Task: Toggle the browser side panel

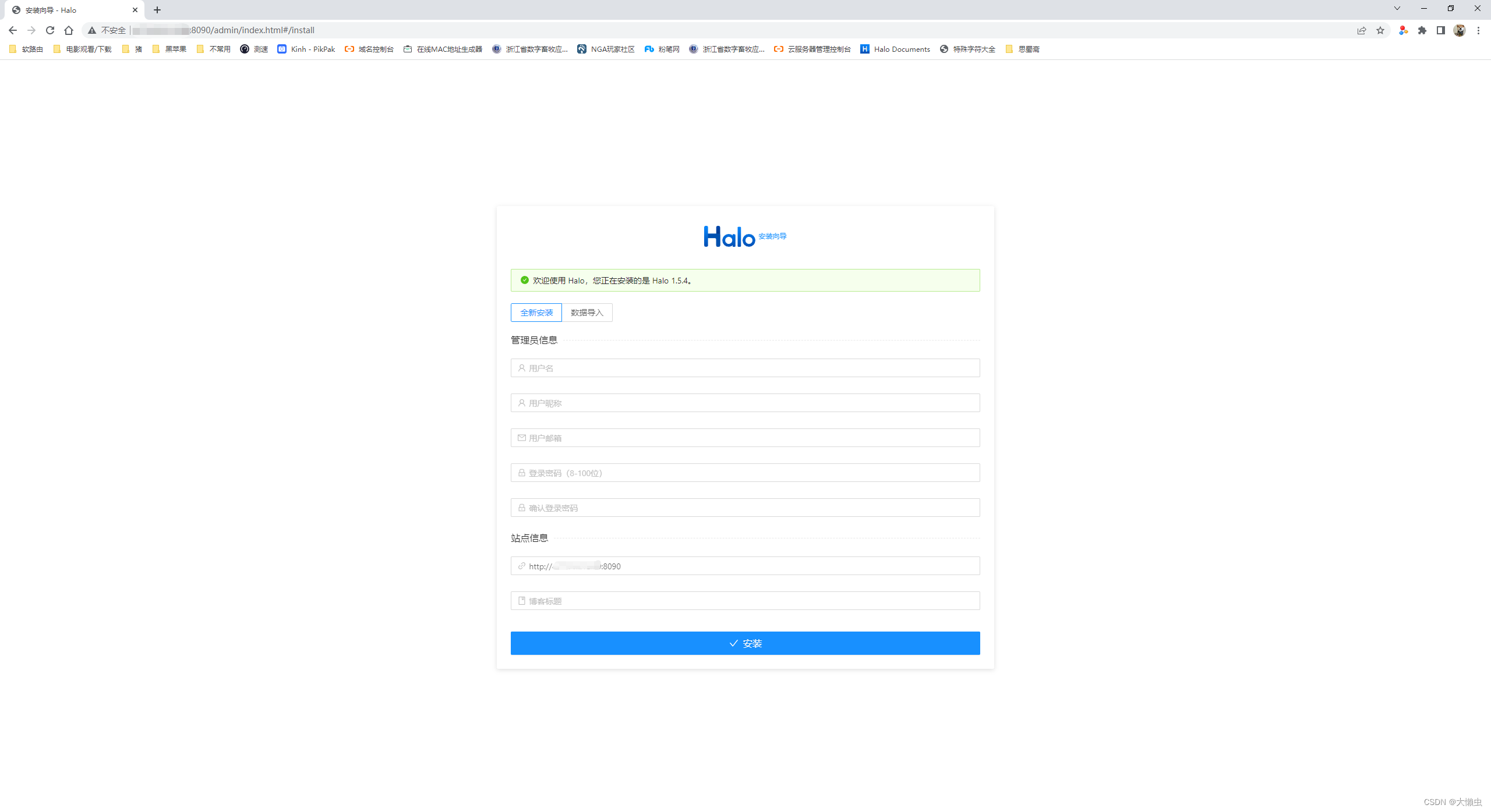Action: pyautogui.click(x=1441, y=30)
